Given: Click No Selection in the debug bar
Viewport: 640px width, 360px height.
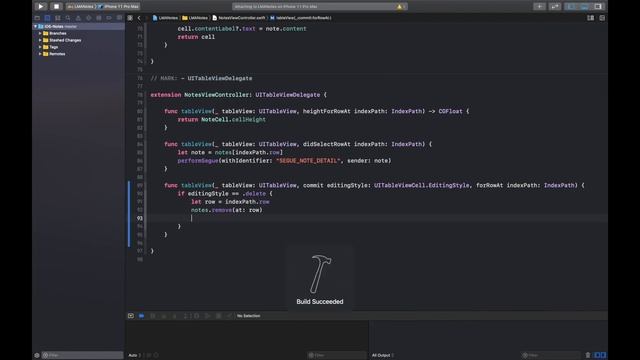Looking at the screenshot, I should tap(249, 316).
